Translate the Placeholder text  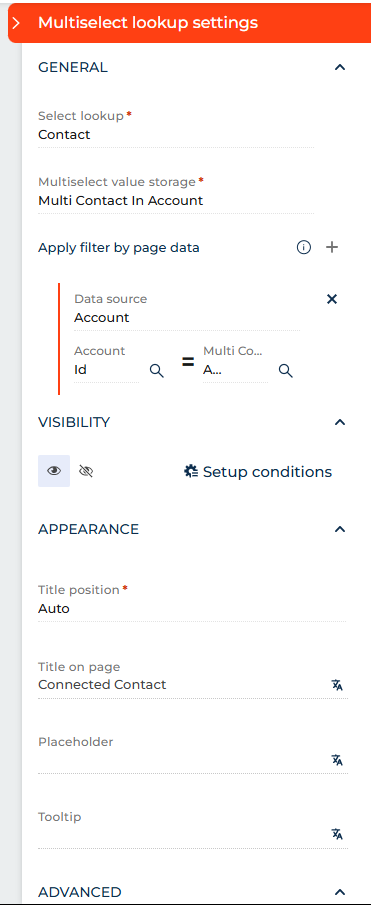338,760
